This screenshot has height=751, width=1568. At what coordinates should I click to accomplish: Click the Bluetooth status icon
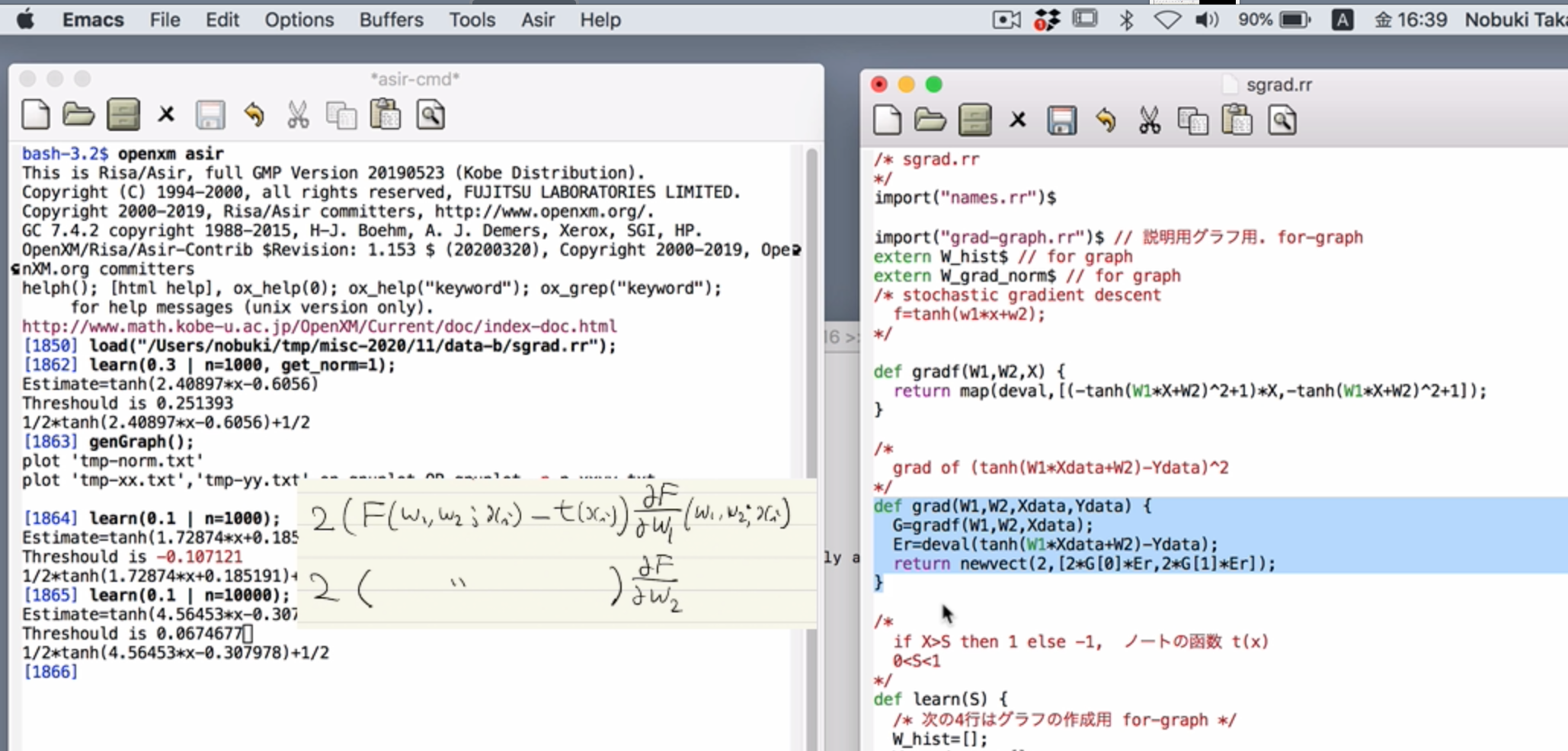(x=1126, y=20)
